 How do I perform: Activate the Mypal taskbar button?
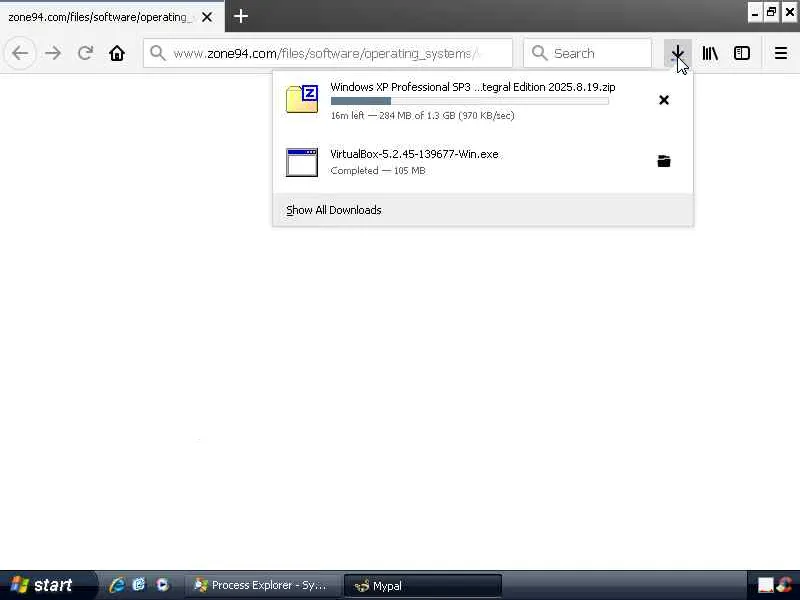[x=422, y=585]
